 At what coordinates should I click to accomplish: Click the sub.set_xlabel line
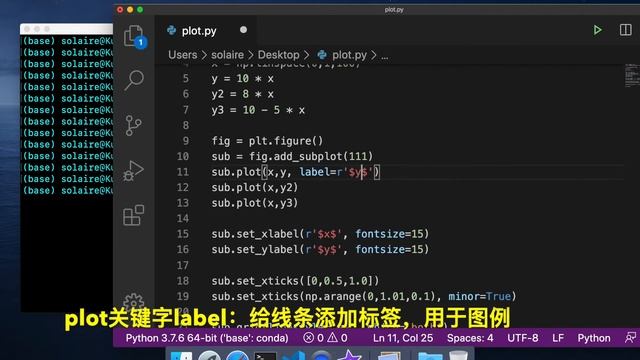point(320,234)
